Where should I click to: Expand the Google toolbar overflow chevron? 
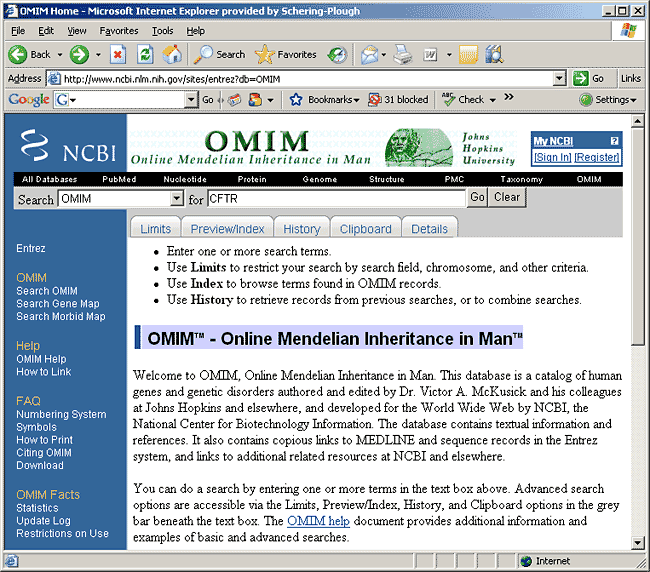509,97
